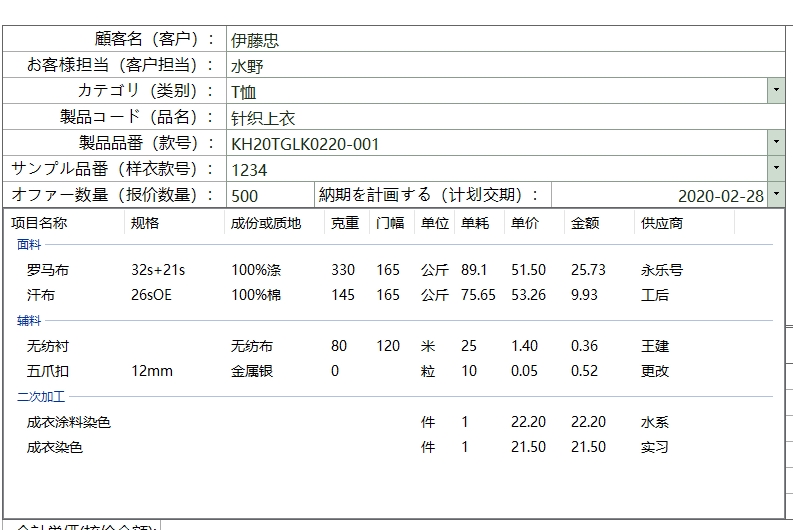
Task: Click the unit price 21.50 cell
Action: [528, 447]
